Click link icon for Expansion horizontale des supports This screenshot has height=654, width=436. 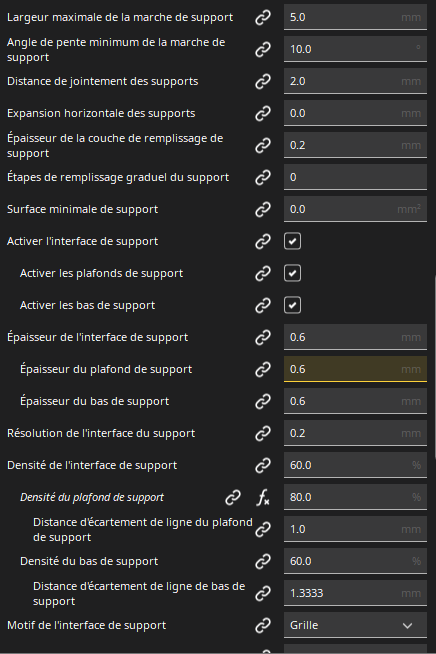263,113
